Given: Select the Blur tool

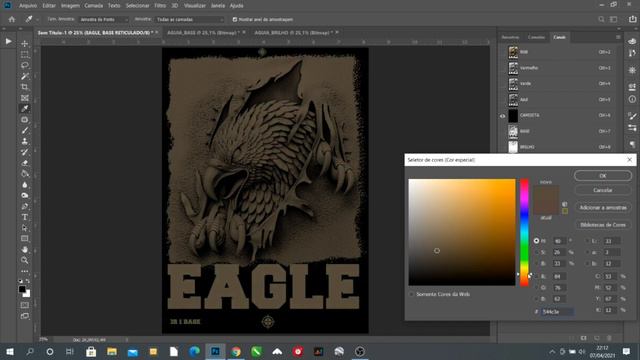Looking at the screenshot, I should (25, 185).
